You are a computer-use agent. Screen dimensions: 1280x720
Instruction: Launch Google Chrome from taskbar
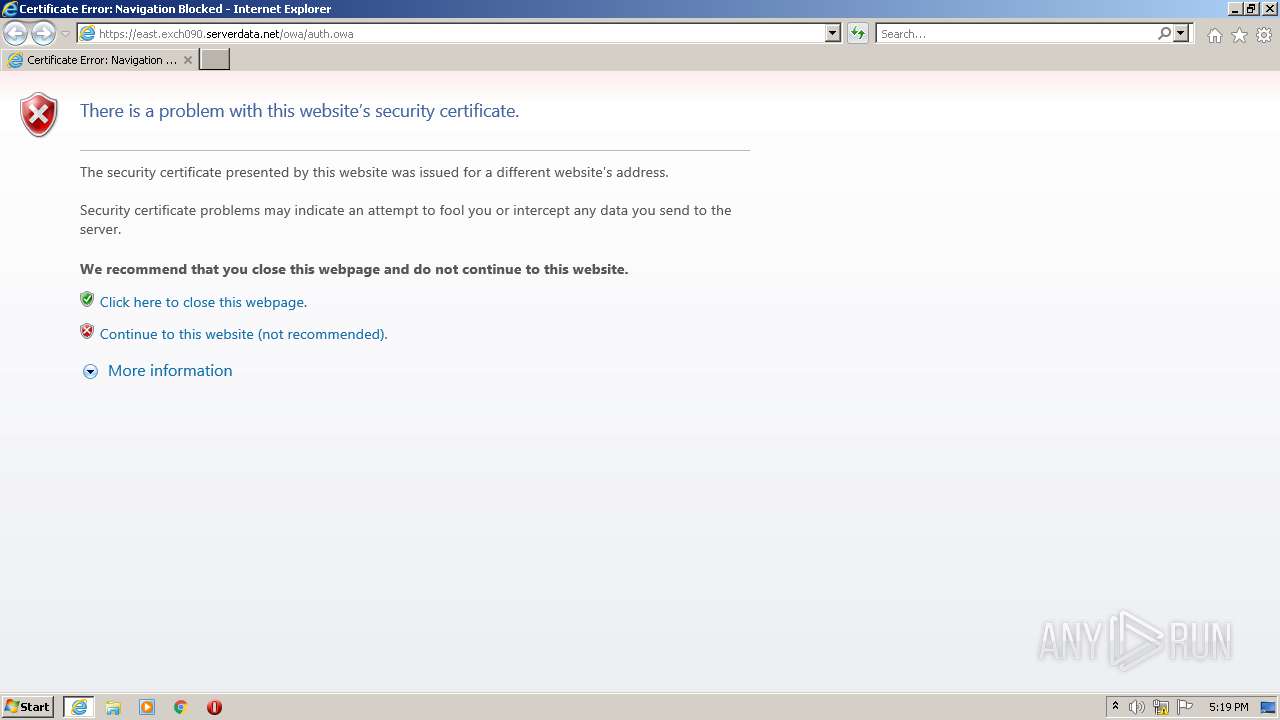(x=181, y=707)
